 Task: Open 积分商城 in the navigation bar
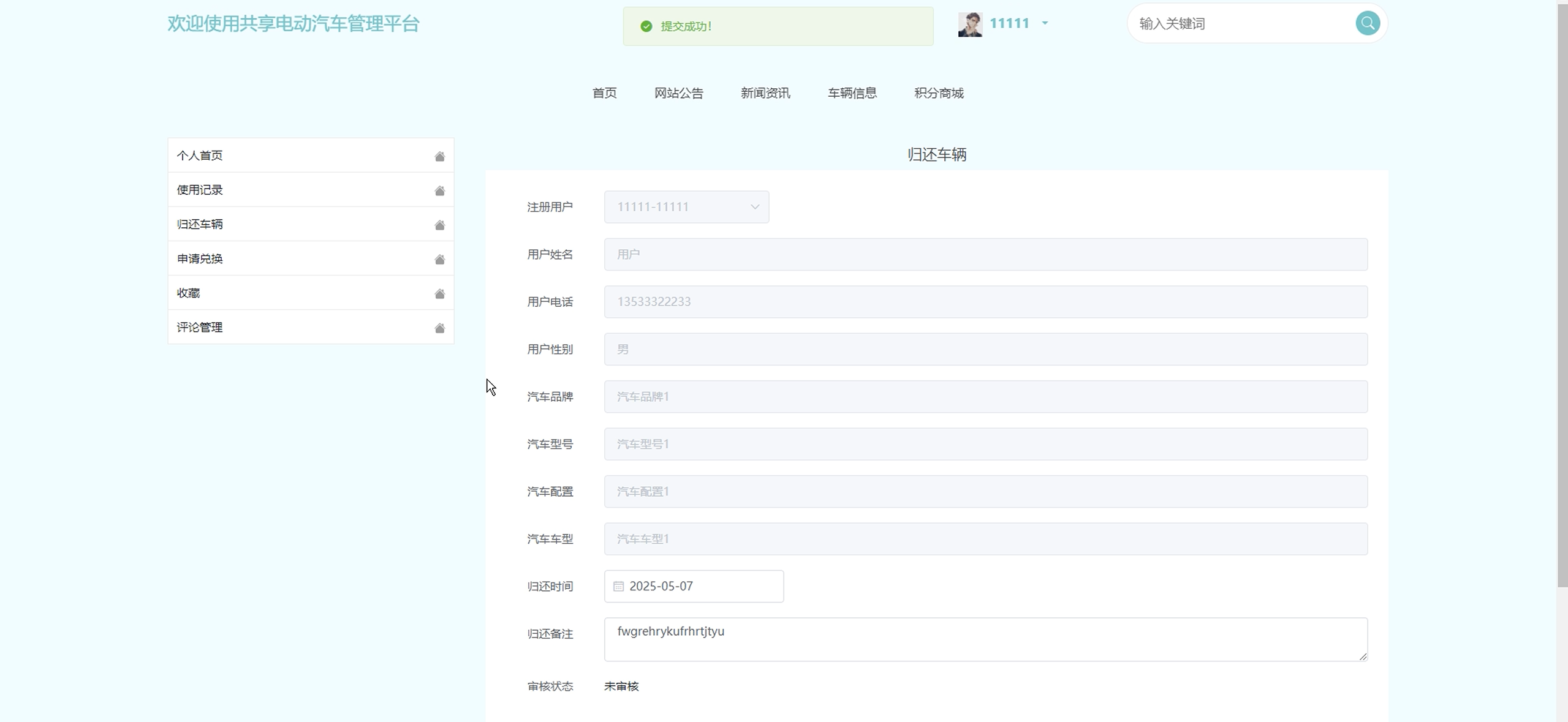click(939, 93)
